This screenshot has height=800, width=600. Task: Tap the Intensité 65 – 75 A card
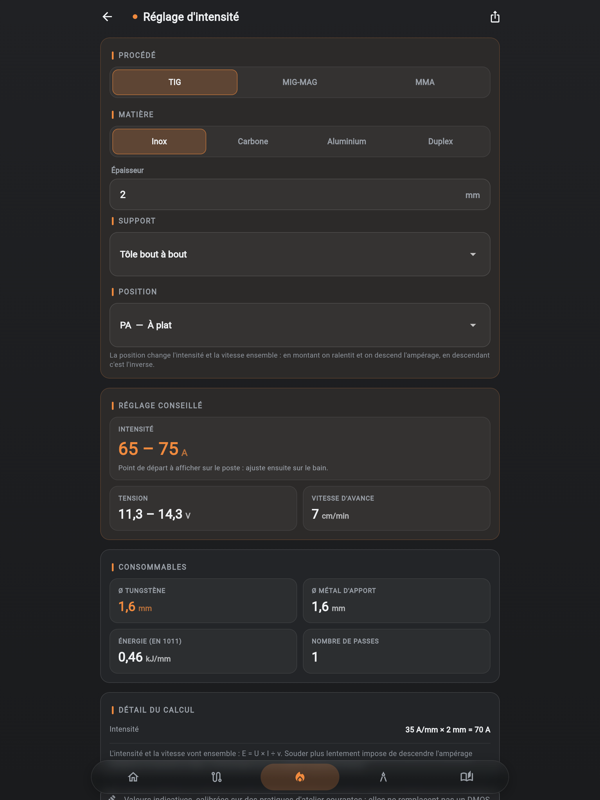point(300,448)
